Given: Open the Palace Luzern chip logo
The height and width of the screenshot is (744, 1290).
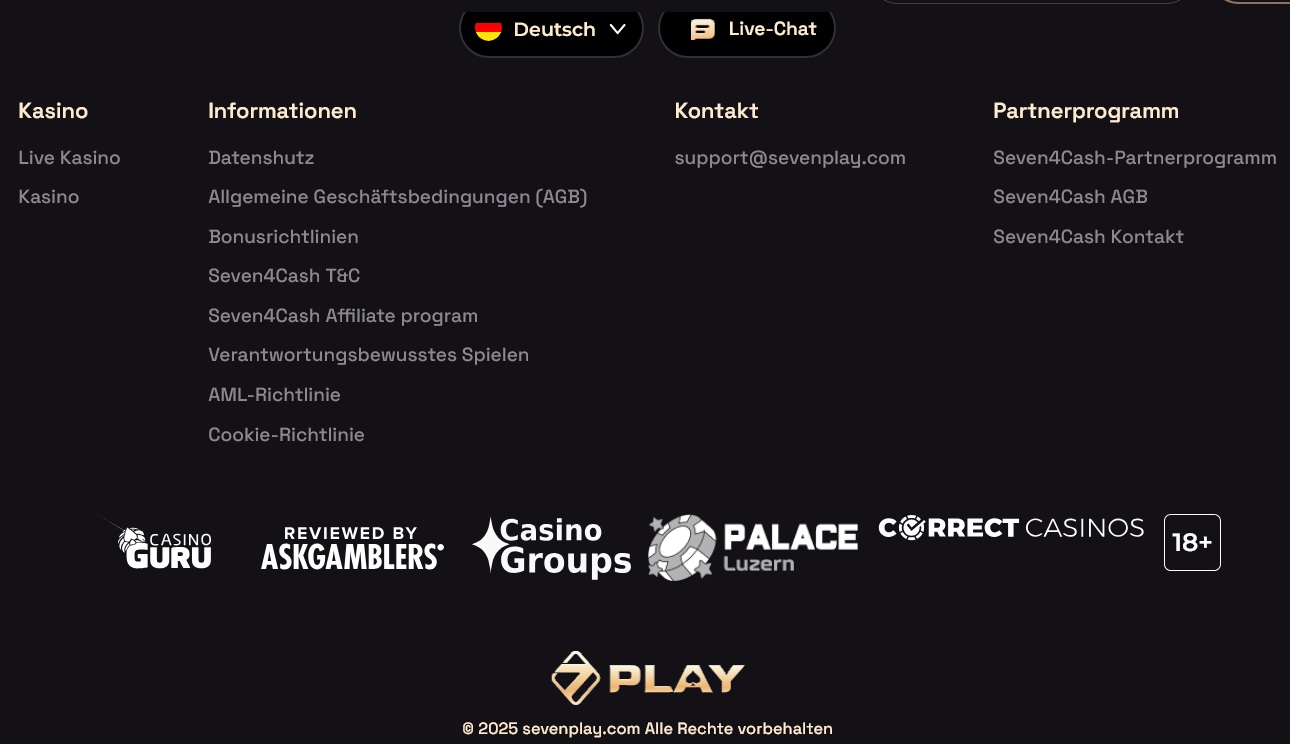Looking at the screenshot, I should pyautogui.click(x=752, y=547).
